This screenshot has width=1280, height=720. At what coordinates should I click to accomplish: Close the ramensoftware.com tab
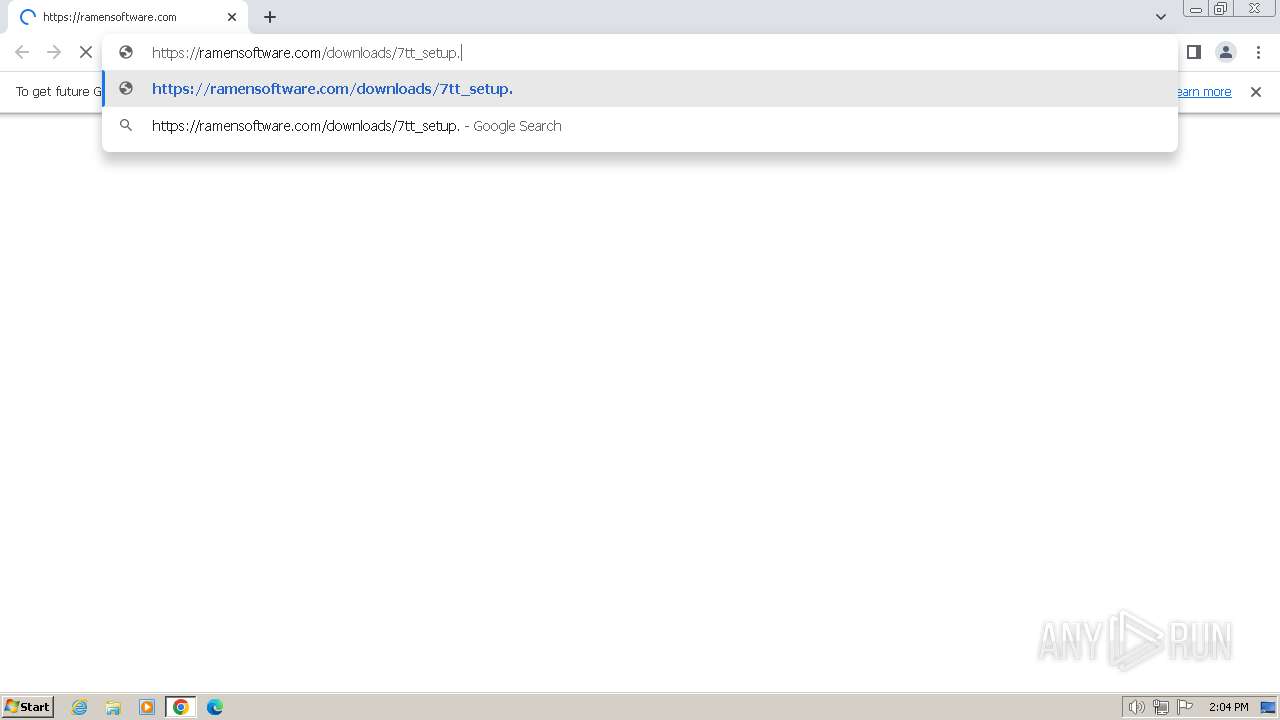[x=232, y=17]
